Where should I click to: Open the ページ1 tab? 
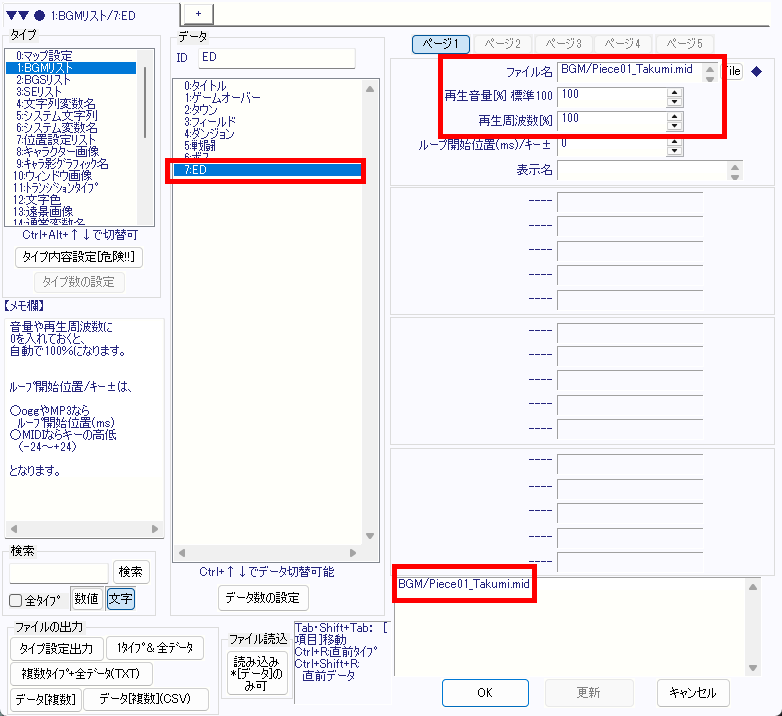pyautogui.click(x=441, y=44)
